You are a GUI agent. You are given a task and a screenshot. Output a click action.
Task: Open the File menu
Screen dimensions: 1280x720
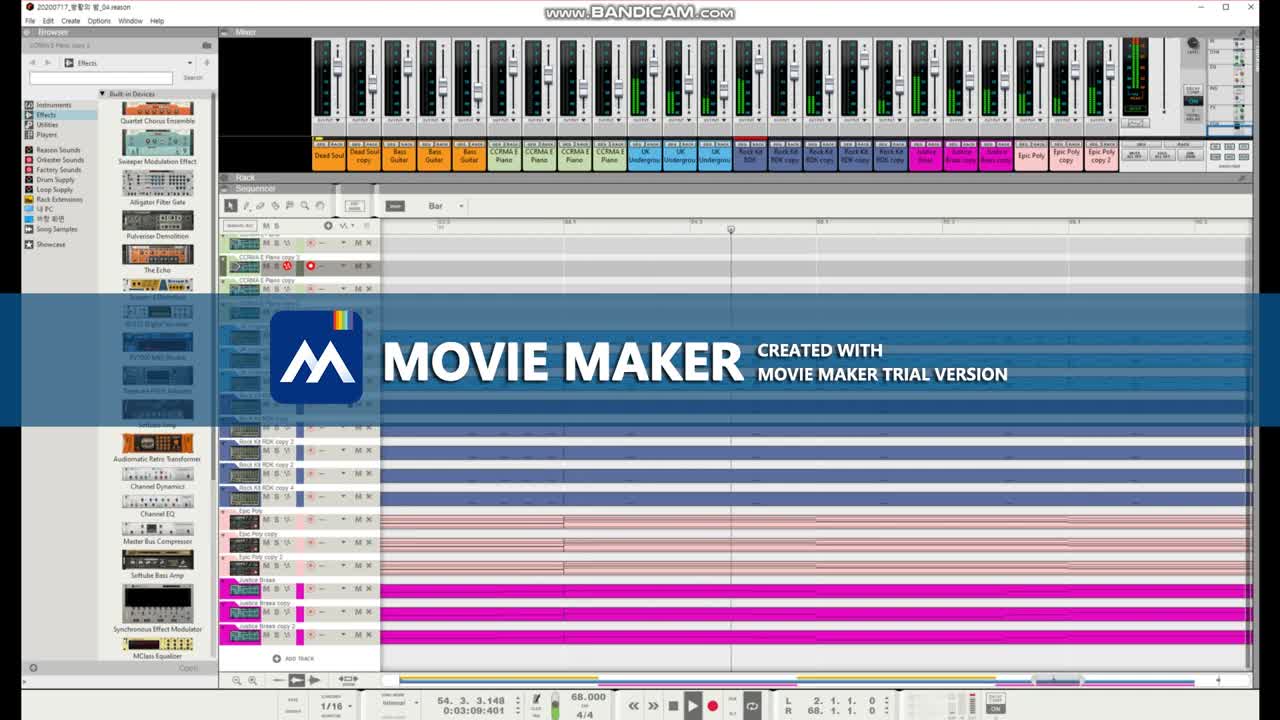30,20
